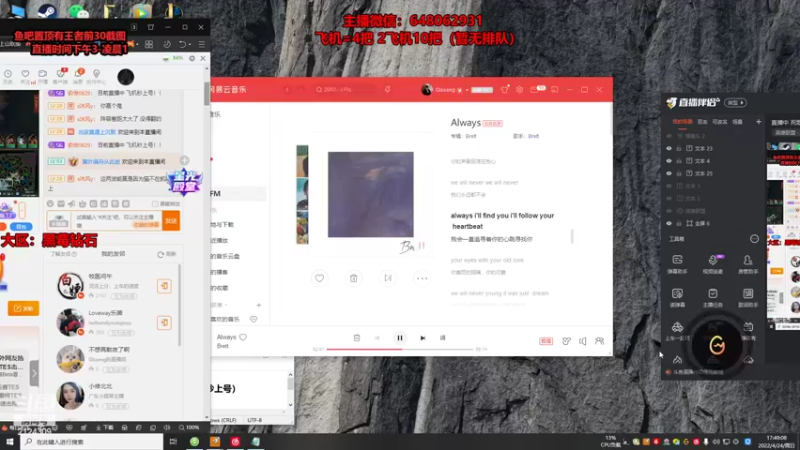
Task: Open the 主播任务 tool in the streaming assistant
Action: (x=713, y=297)
